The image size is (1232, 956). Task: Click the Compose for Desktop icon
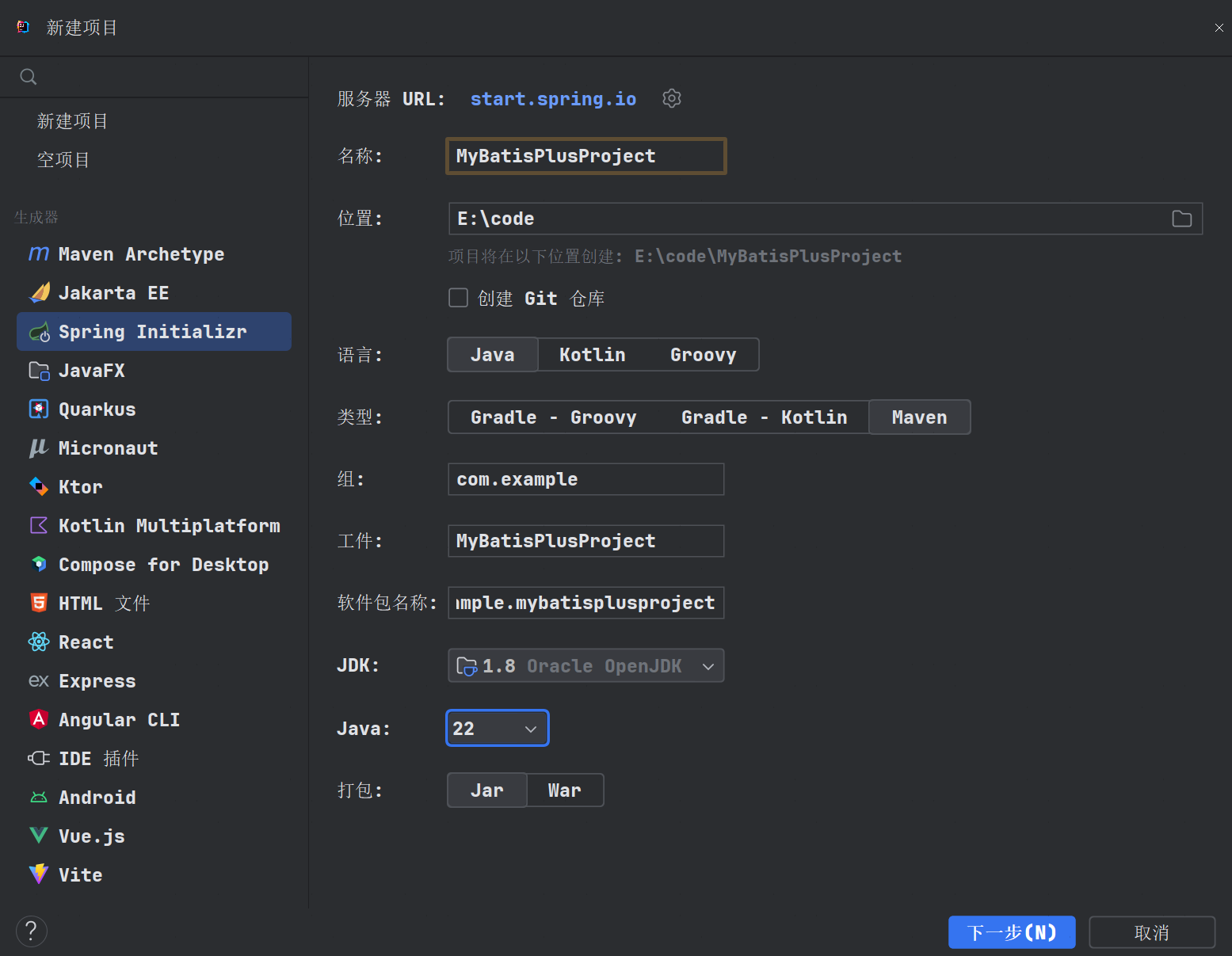(39, 564)
